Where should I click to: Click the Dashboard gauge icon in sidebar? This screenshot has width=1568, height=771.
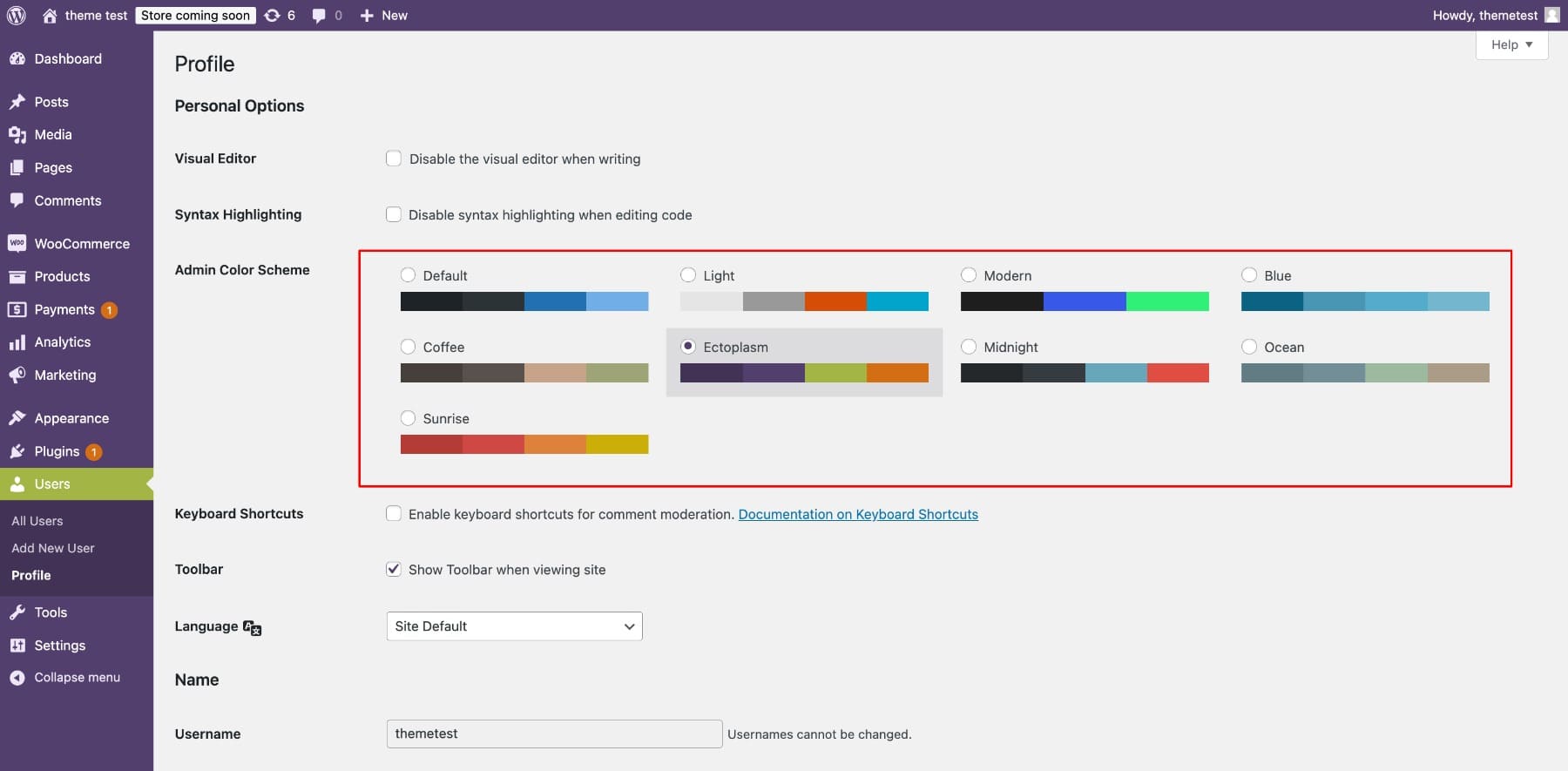coord(17,58)
